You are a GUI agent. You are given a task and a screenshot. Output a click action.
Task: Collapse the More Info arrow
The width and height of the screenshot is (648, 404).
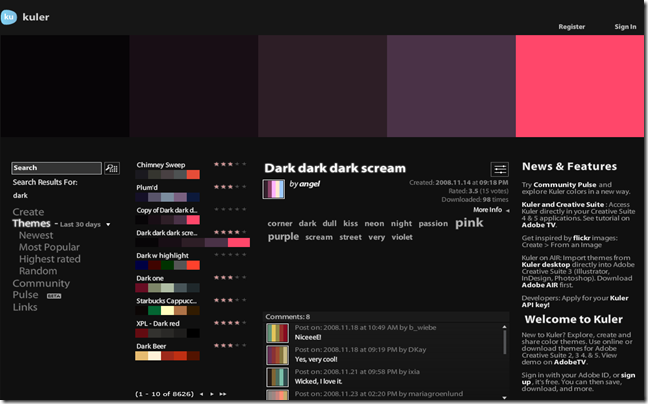[507, 210]
